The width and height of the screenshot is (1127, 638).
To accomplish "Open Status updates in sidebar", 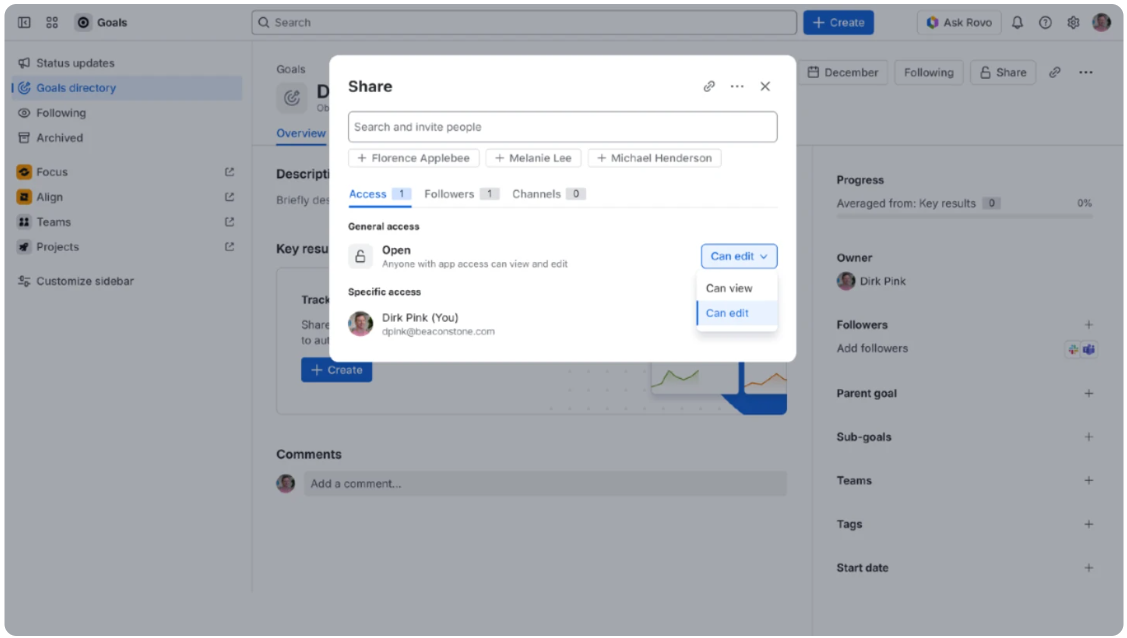I will tap(127, 63).
